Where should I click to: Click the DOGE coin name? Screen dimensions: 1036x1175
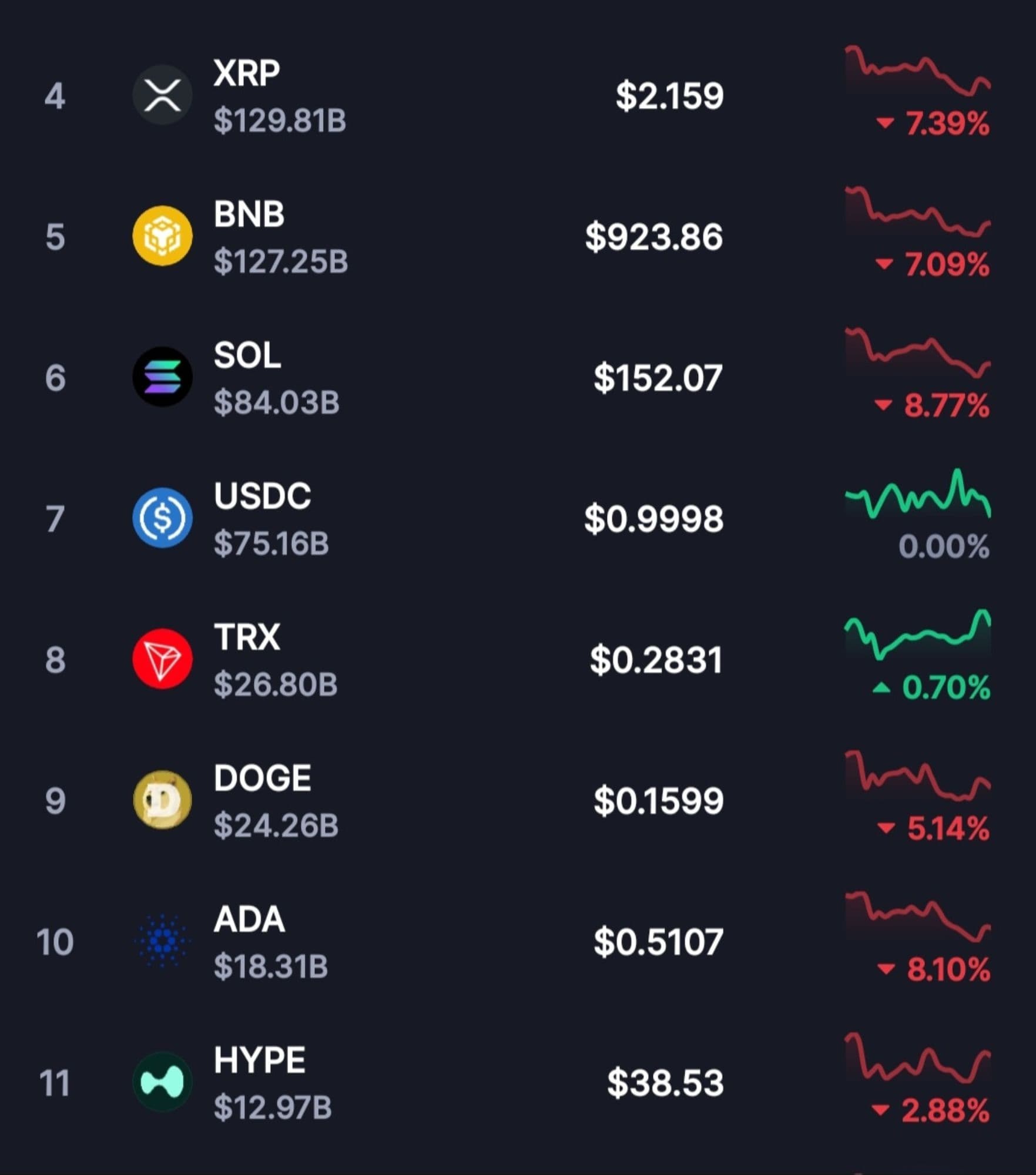pyautogui.click(x=262, y=778)
